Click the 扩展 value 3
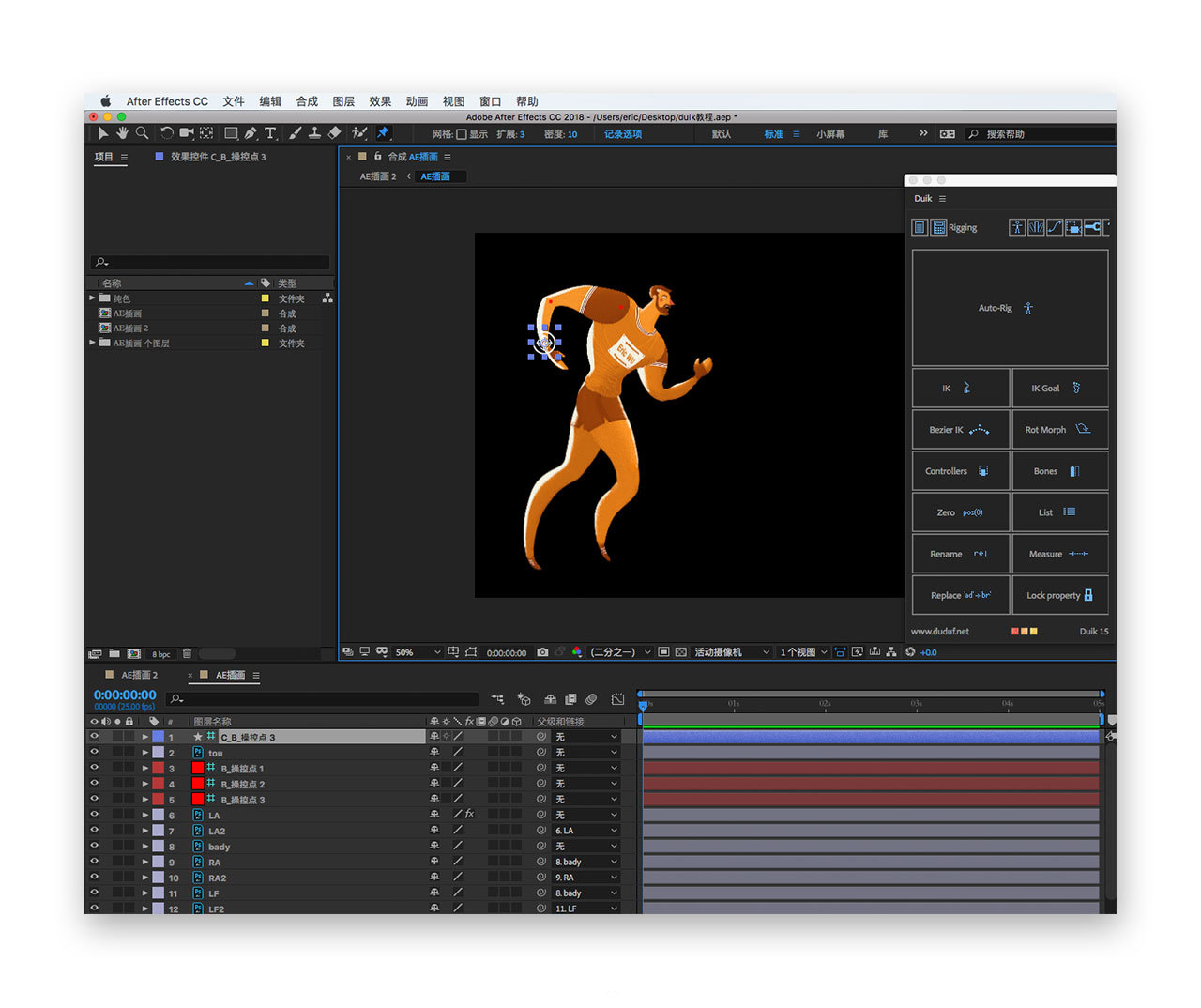 click(522, 134)
